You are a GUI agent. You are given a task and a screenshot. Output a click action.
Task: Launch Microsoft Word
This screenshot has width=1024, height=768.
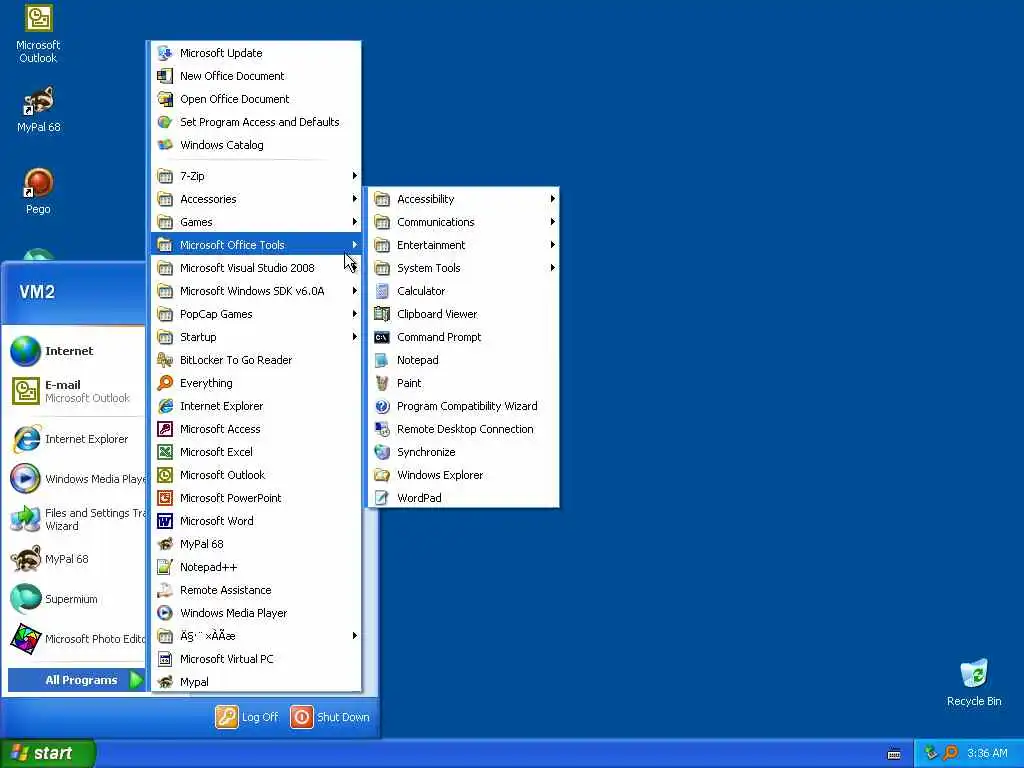256,520
